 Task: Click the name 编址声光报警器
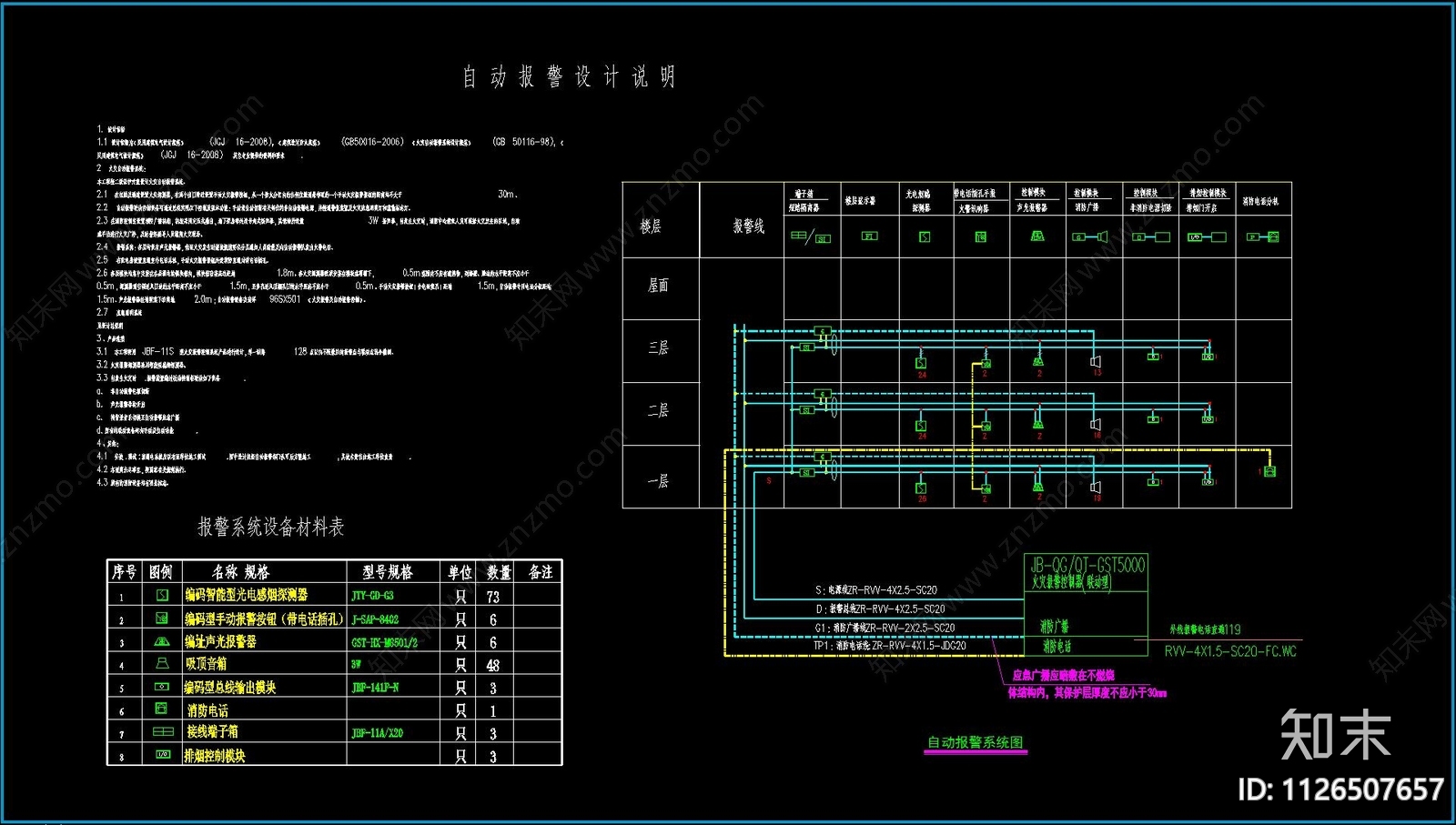click(x=221, y=642)
